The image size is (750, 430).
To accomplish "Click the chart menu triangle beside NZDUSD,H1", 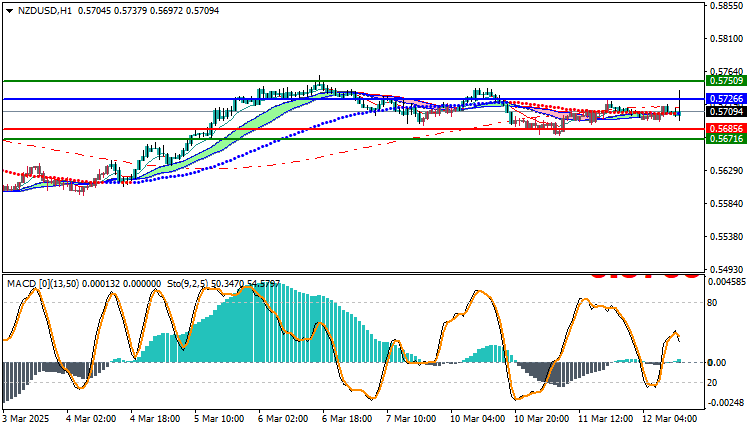I will click(x=10, y=11).
